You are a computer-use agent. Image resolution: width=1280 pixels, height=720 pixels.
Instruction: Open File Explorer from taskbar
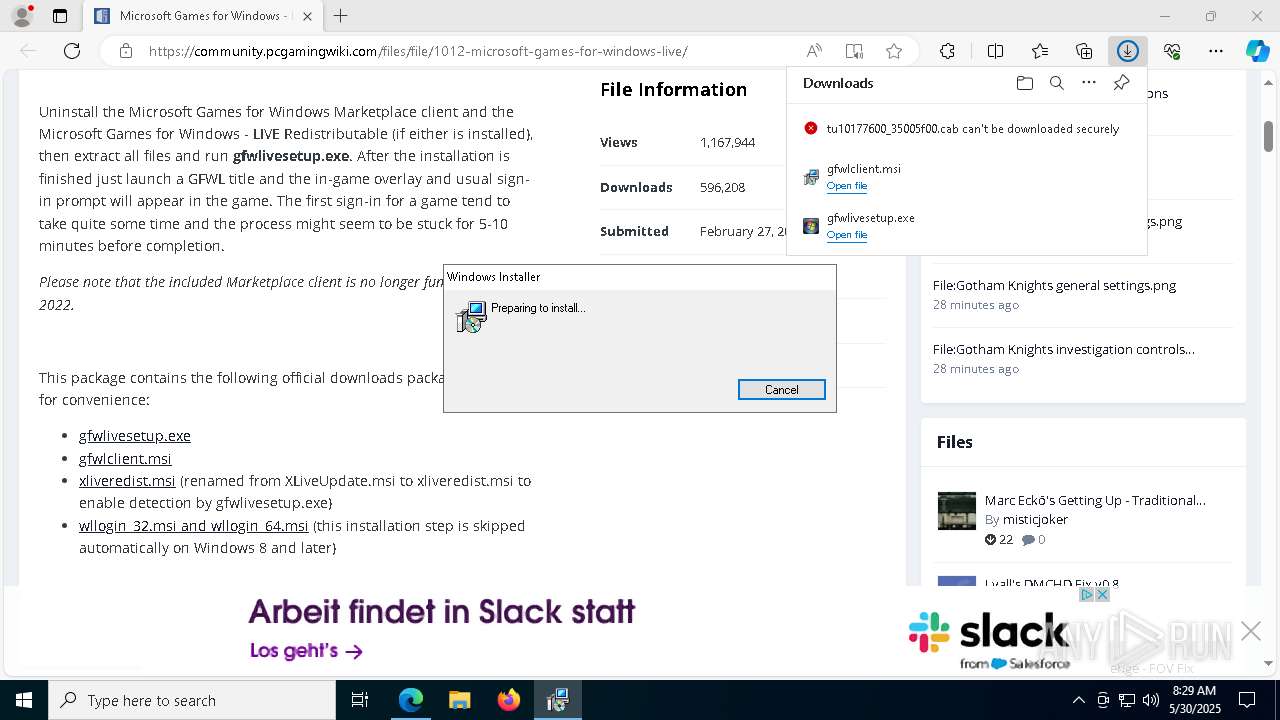coord(460,700)
